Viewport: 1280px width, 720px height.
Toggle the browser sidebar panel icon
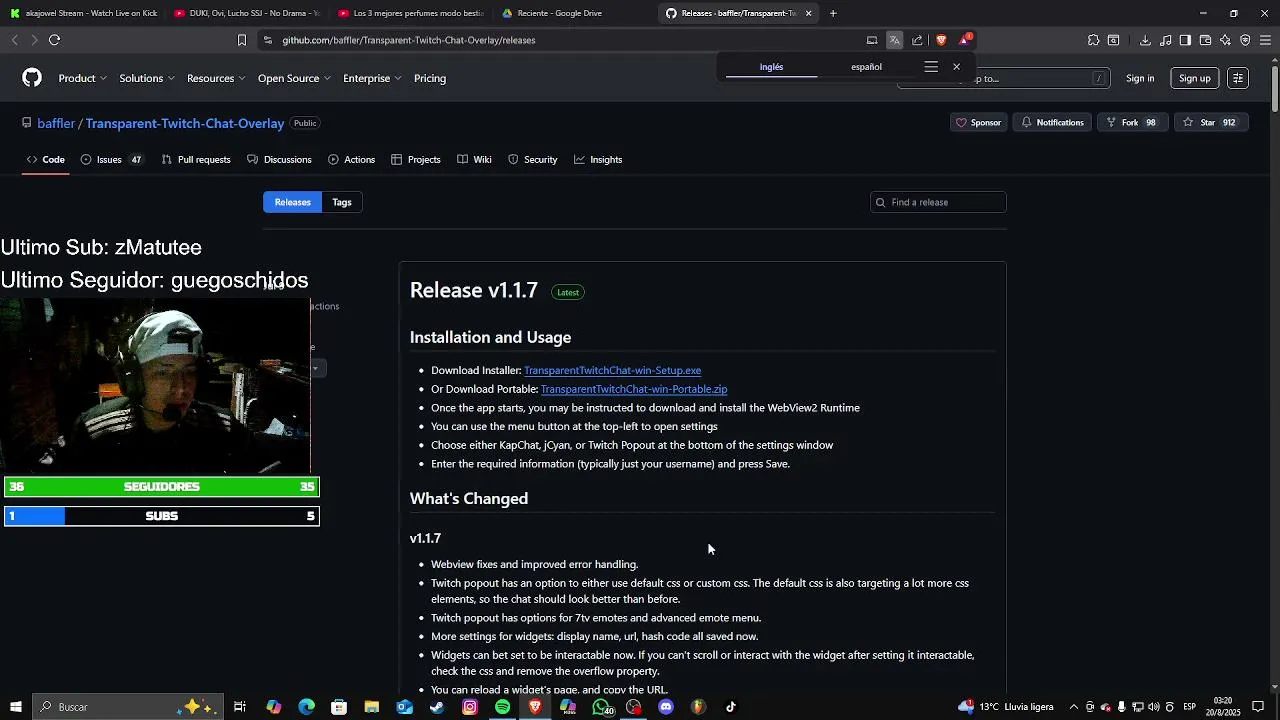coord(1185,40)
